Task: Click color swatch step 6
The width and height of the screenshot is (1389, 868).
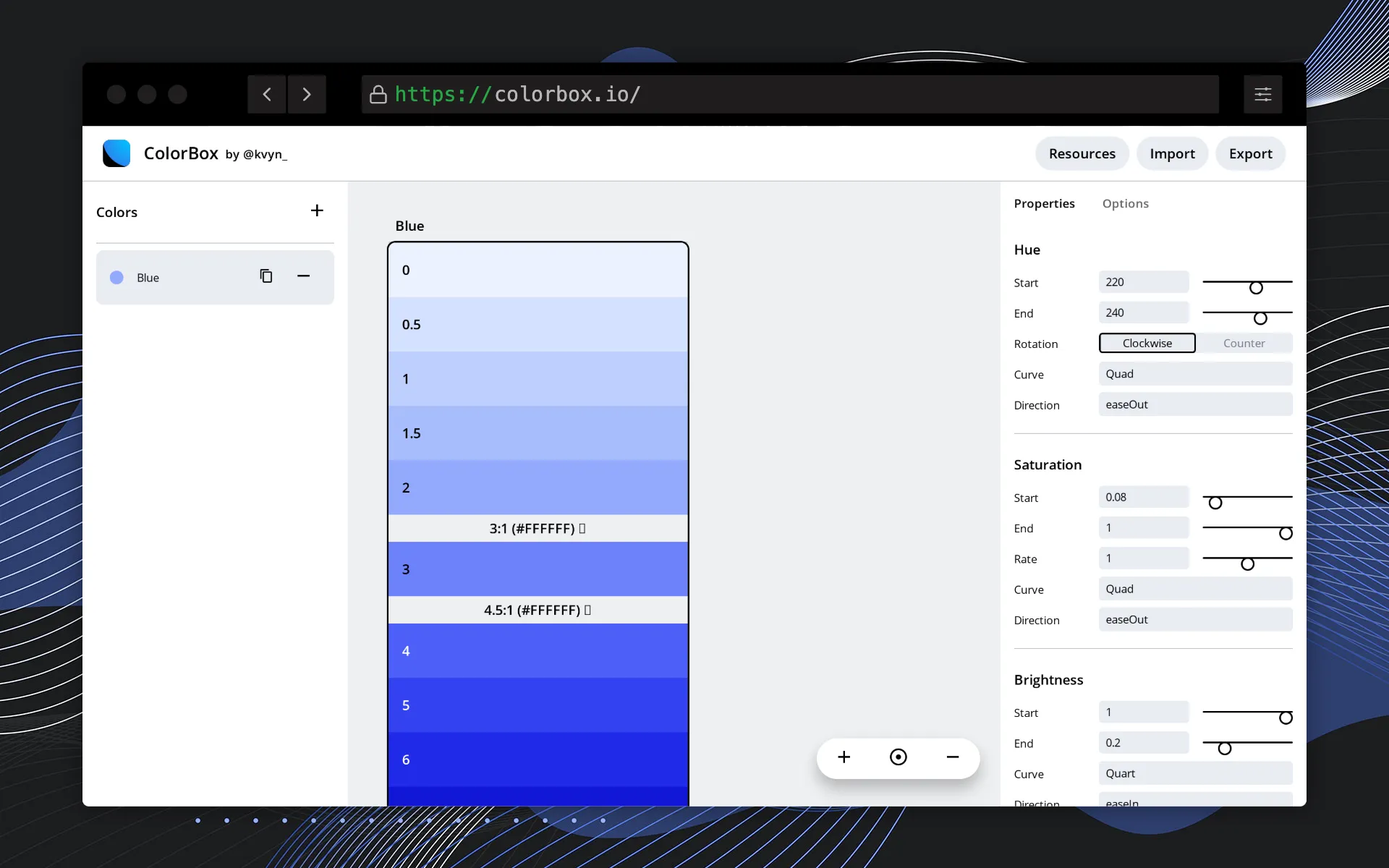Action: [x=538, y=759]
